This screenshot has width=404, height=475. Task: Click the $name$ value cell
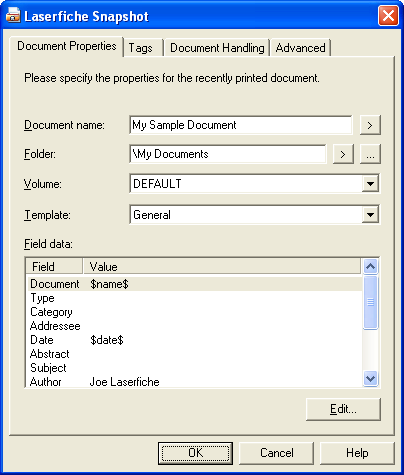tap(109, 284)
